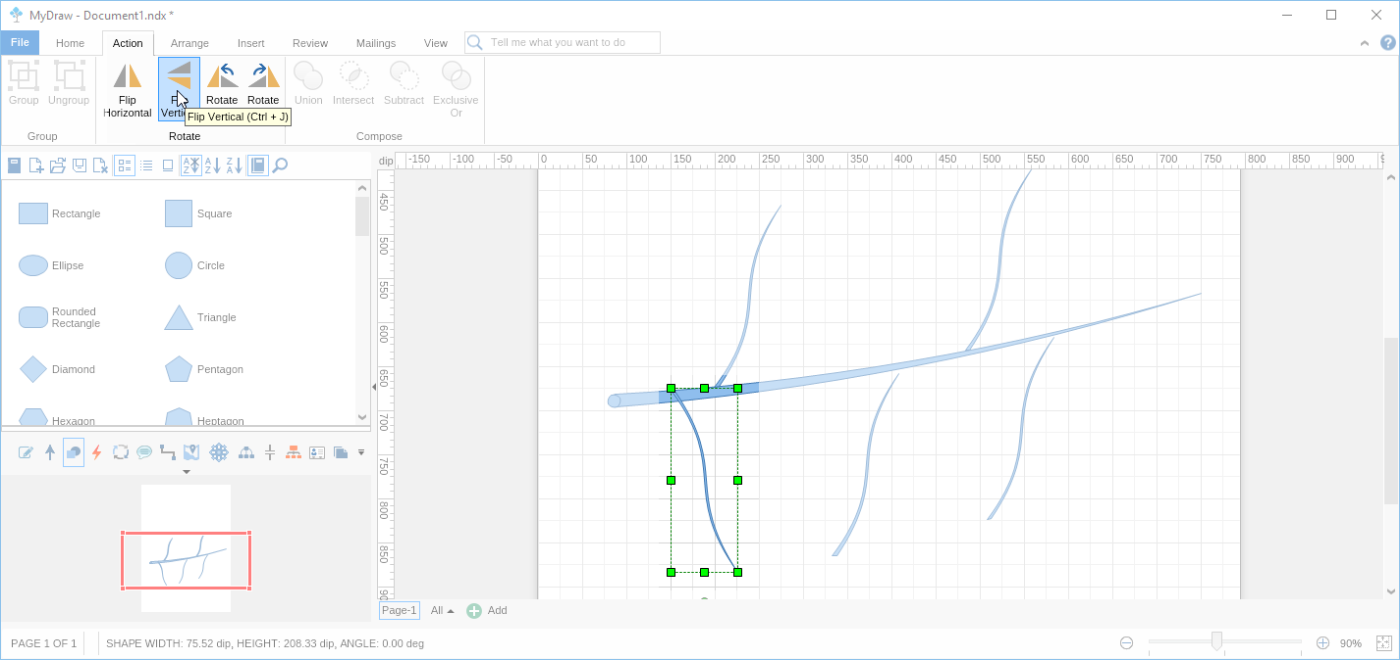Select the lightning bolt library icon

coord(97,453)
